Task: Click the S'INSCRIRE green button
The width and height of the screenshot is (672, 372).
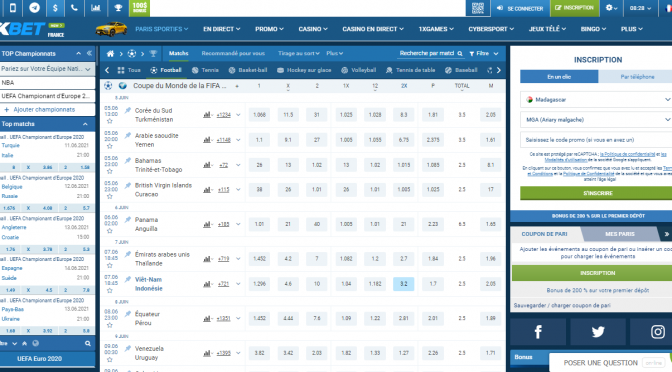Action: click(x=596, y=193)
